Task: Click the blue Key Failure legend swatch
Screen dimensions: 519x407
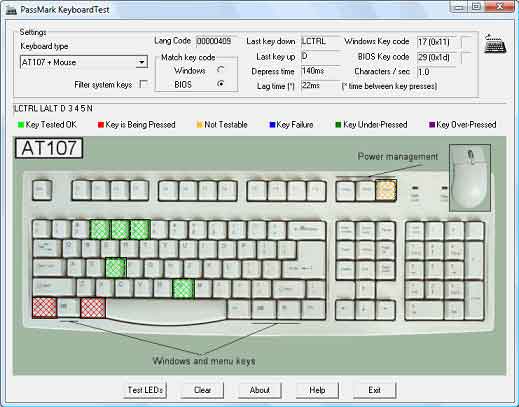Action: pos(272,125)
